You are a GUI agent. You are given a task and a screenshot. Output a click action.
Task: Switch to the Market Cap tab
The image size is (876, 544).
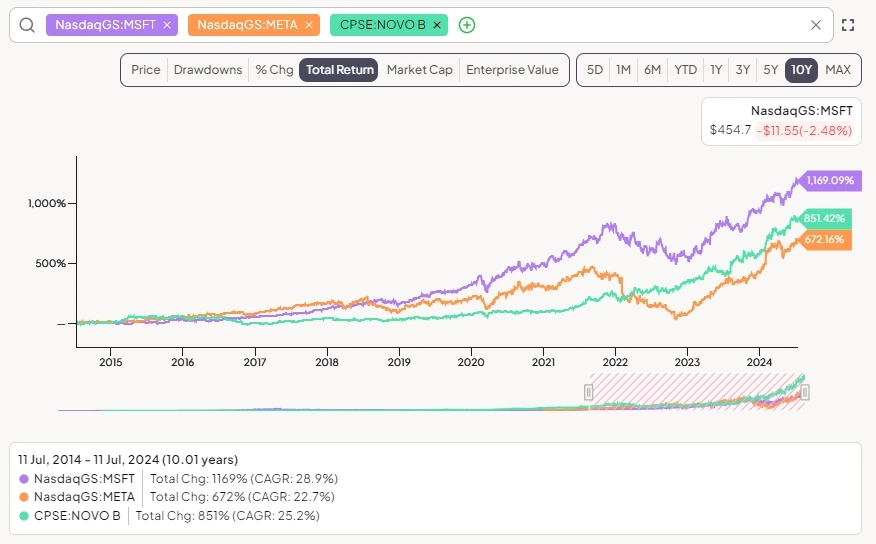[x=420, y=70]
